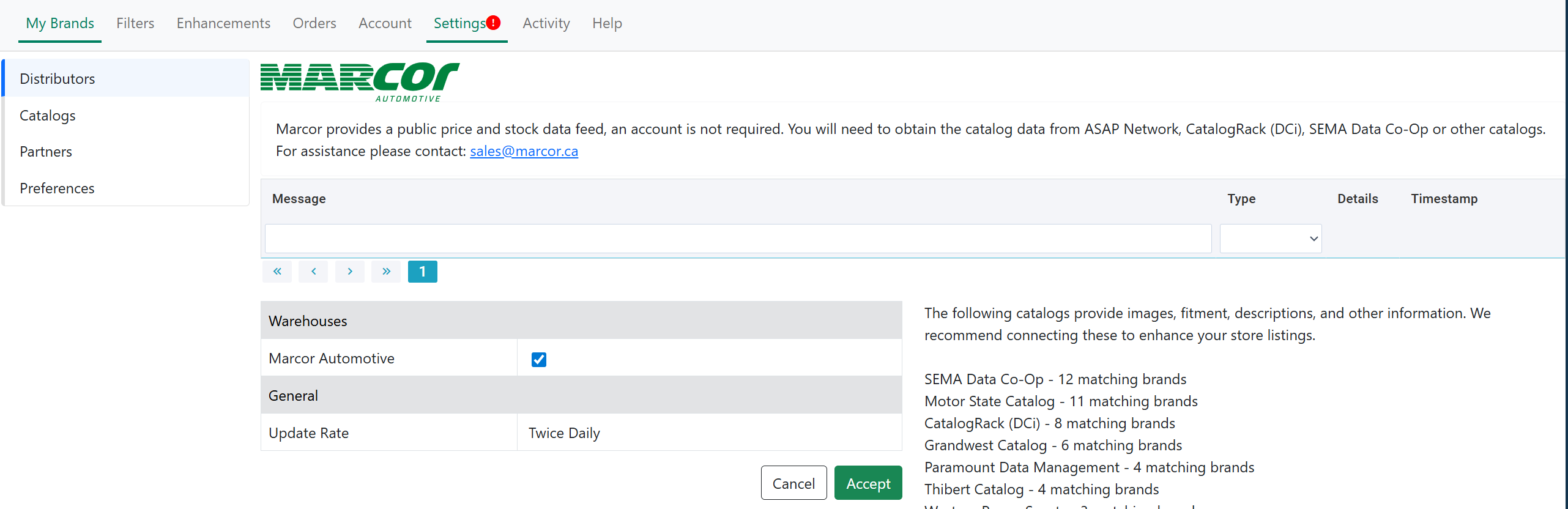1568x509 pixels.
Task: Click the Warehouses section header
Action: point(581,321)
